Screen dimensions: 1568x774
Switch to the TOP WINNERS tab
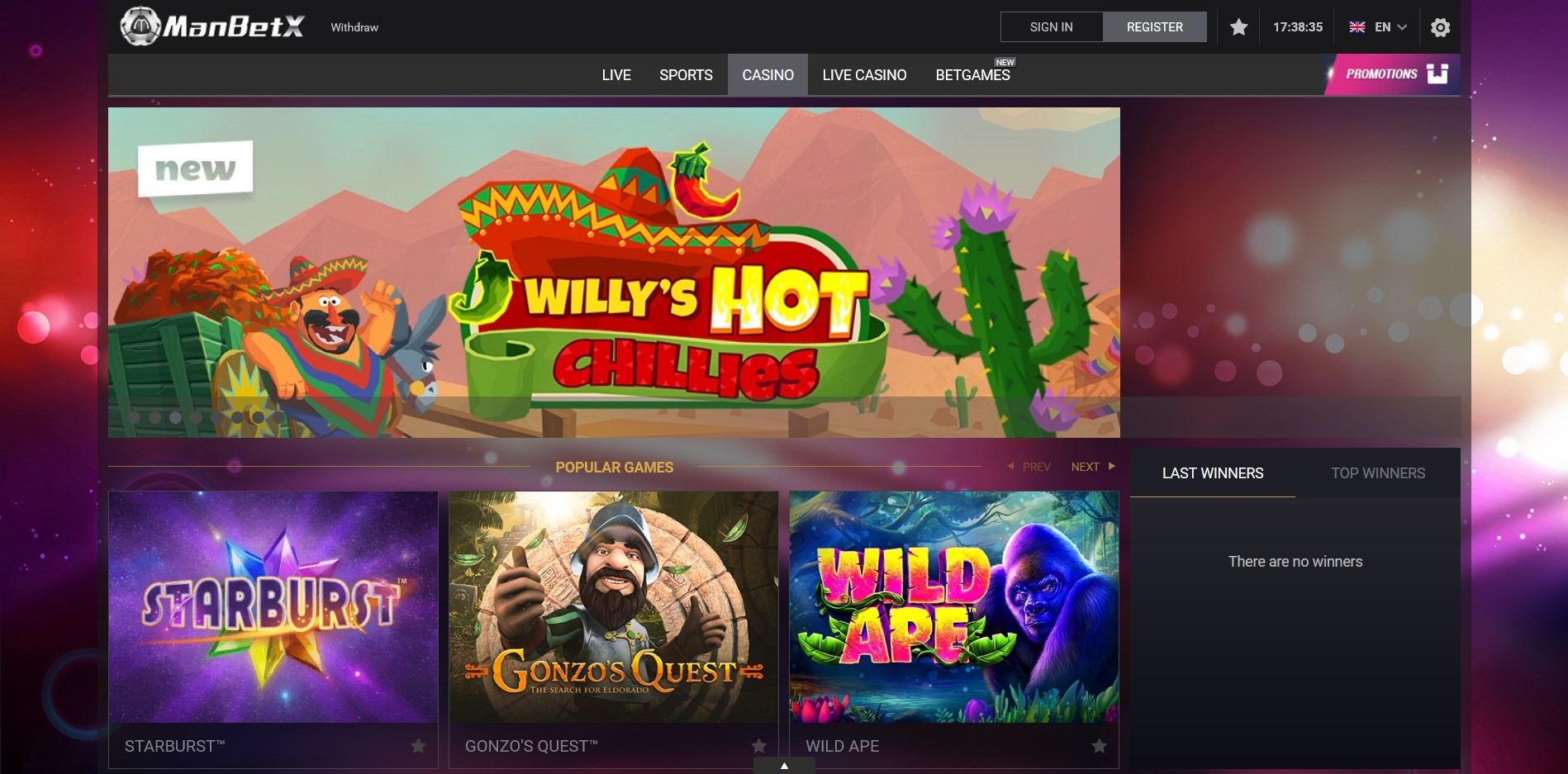[1378, 473]
